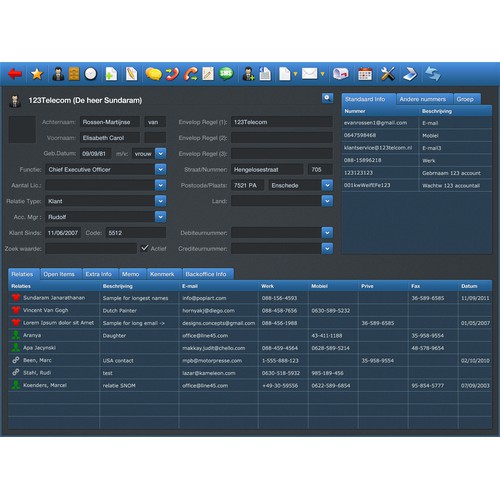The height and width of the screenshot is (500, 500).
Task: Select the Koenders, Marcel relation row
Action: (250, 385)
